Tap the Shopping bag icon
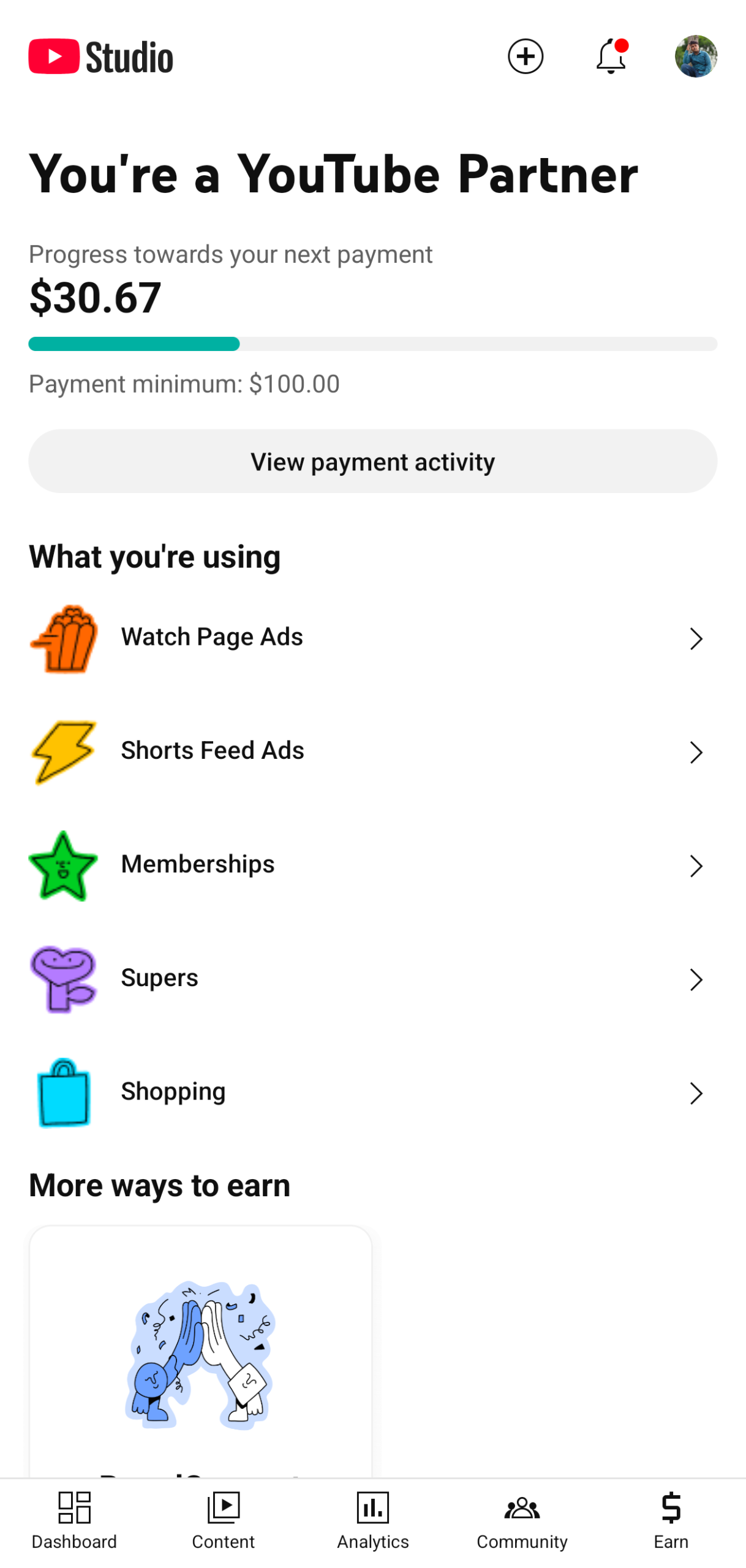This screenshot has width=746, height=1568. 64,1092
